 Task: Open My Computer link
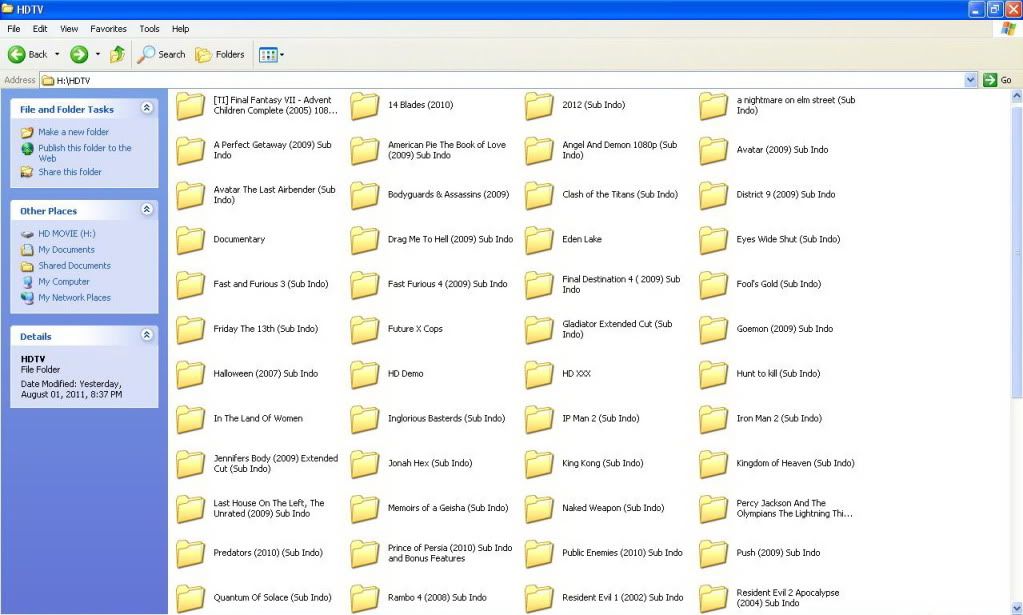point(64,282)
